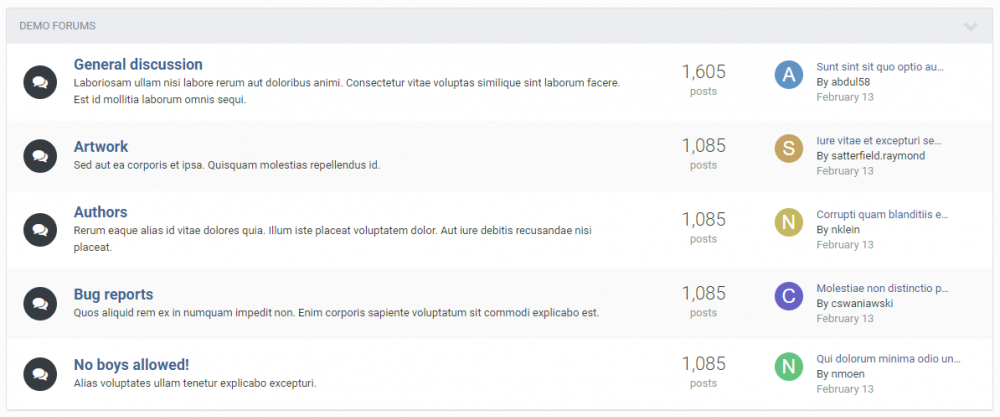The image size is (1000, 417).
Task: Open abdul58's blue avatar
Action: (x=789, y=75)
